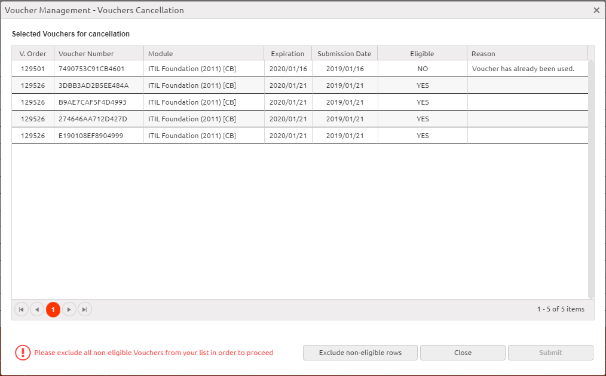Select page 1 in the pager

pos(53,310)
